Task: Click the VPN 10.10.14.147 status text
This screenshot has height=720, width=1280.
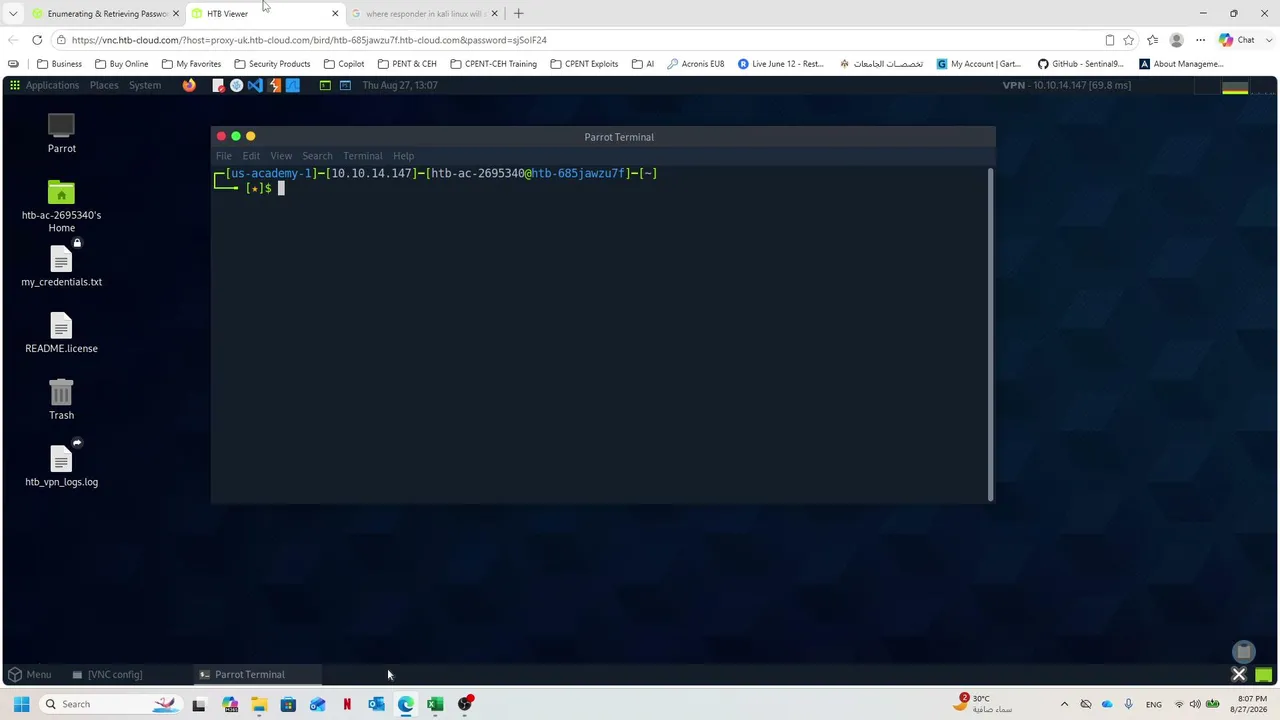Action: pos(1066,85)
